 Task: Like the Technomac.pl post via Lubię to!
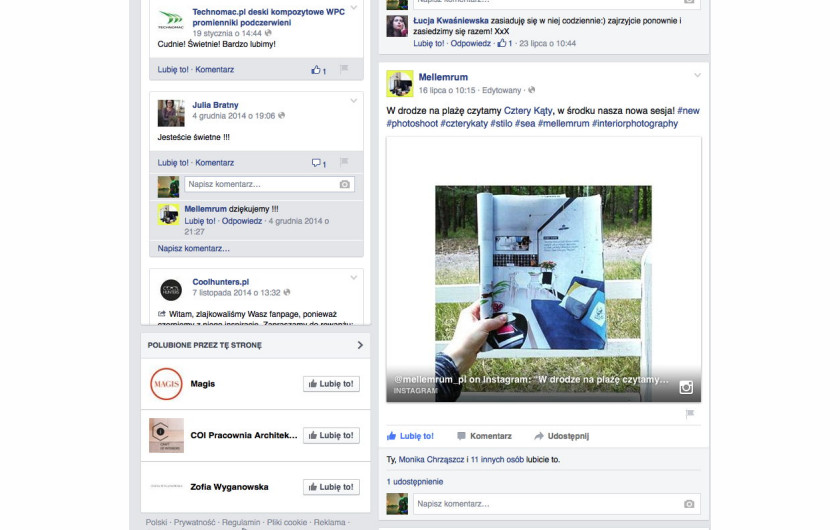pos(173,70)
